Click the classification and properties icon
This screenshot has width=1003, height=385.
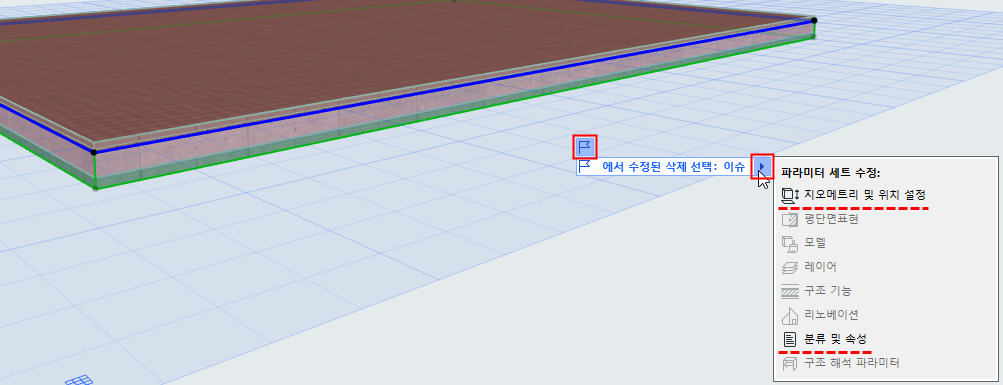(x=790, y=339)
